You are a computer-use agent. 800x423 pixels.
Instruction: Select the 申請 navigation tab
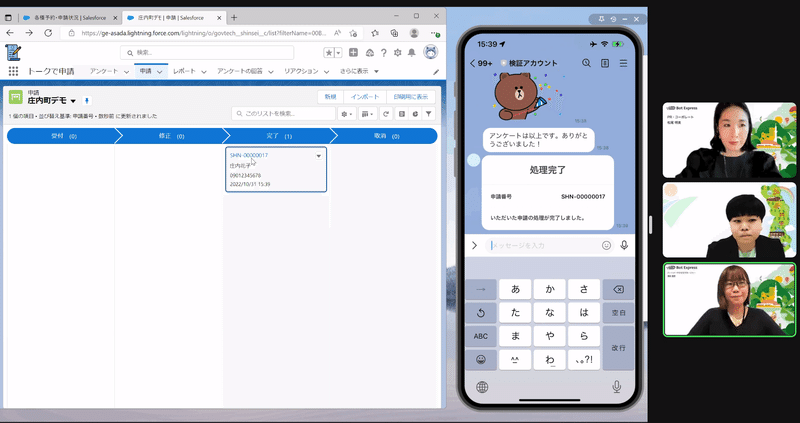pyautogui.click(x=145, y=71)
